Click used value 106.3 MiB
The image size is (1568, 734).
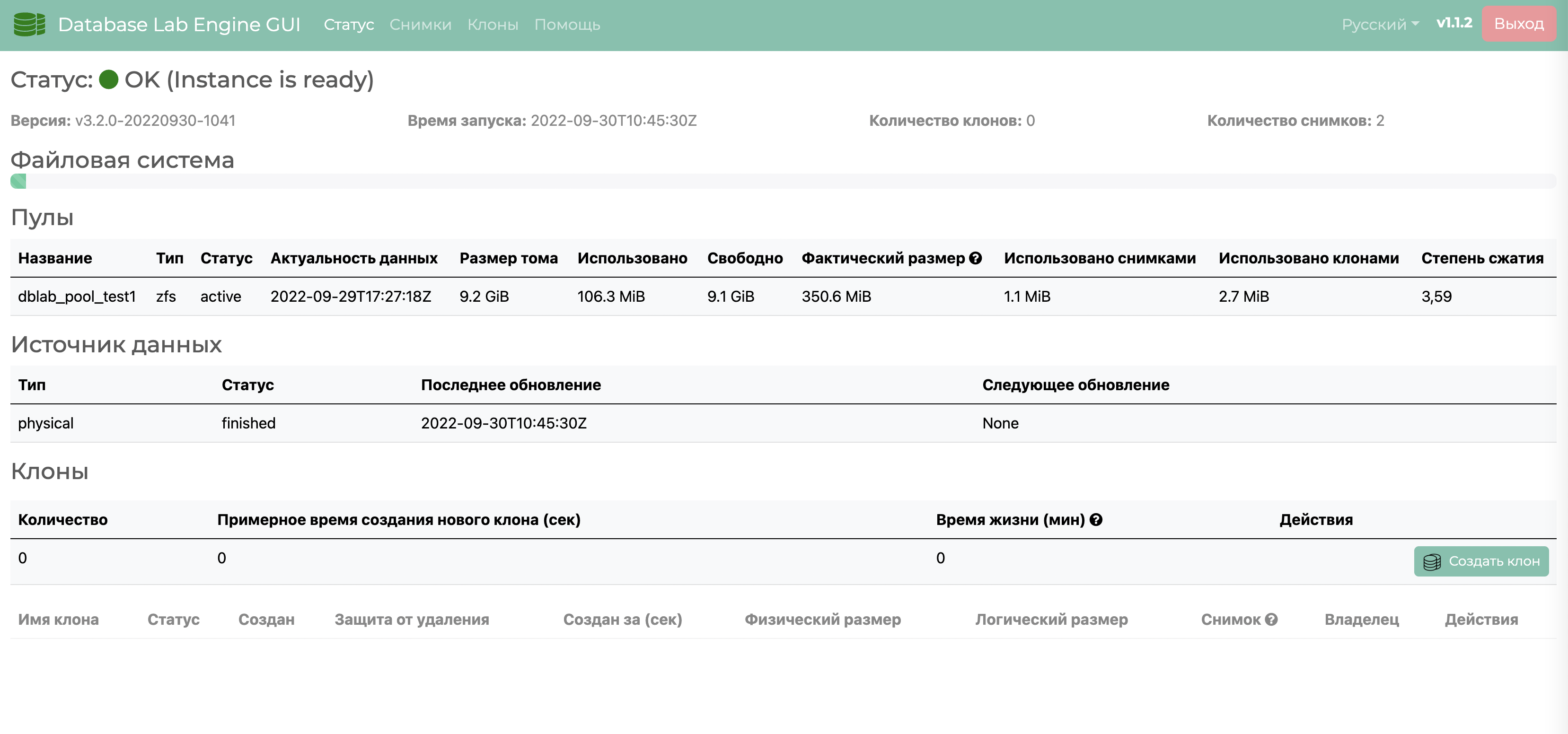click(610, 297)
